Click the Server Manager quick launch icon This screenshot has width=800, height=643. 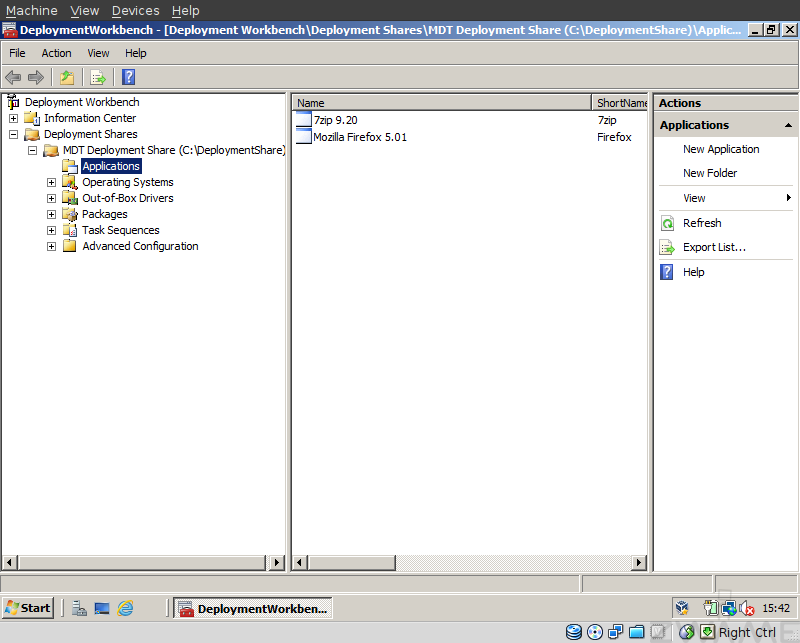pyautogui.click(x=79, y=608)
